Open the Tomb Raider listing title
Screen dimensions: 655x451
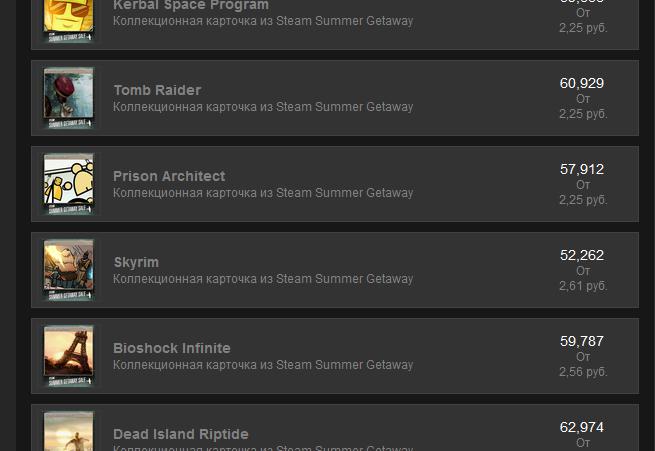[x=157, y=90]
